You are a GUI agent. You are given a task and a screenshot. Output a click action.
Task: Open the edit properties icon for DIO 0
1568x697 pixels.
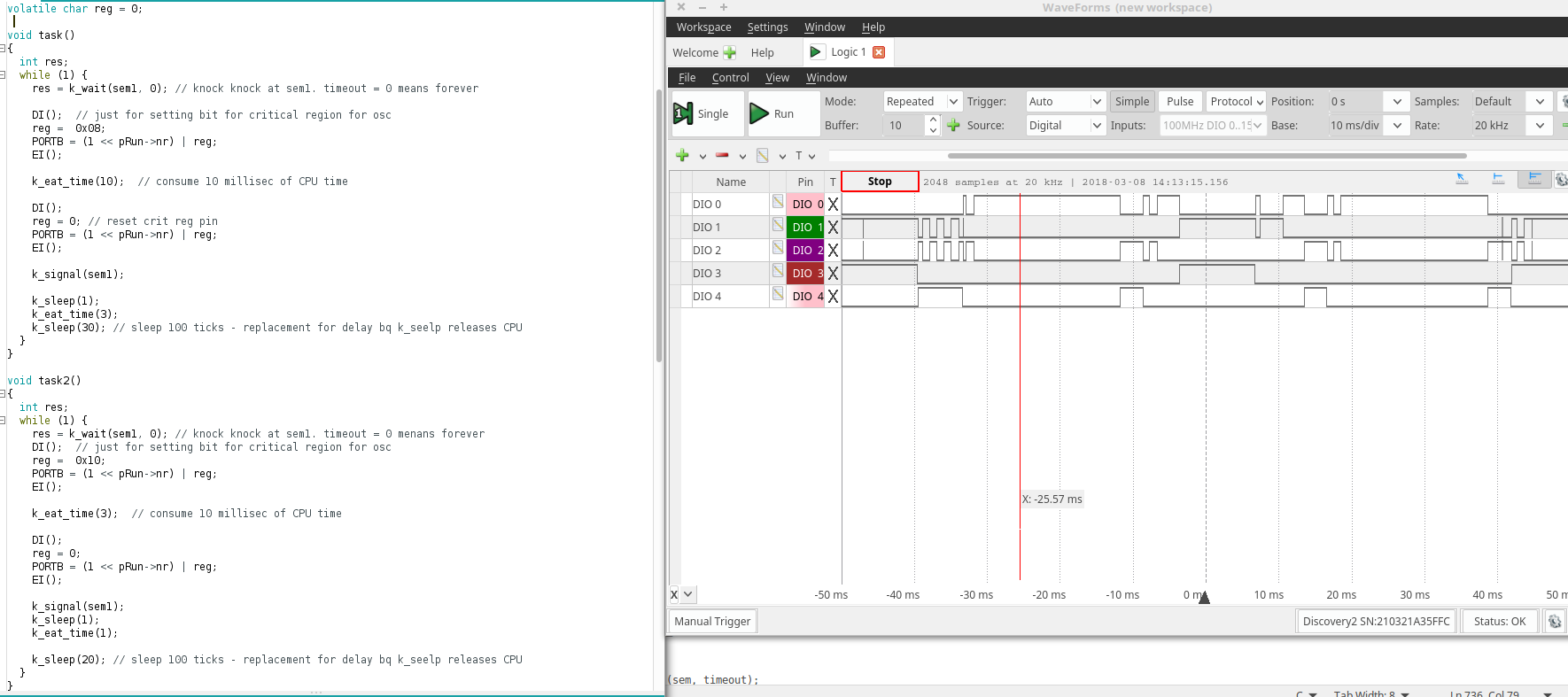click(777, 203)
